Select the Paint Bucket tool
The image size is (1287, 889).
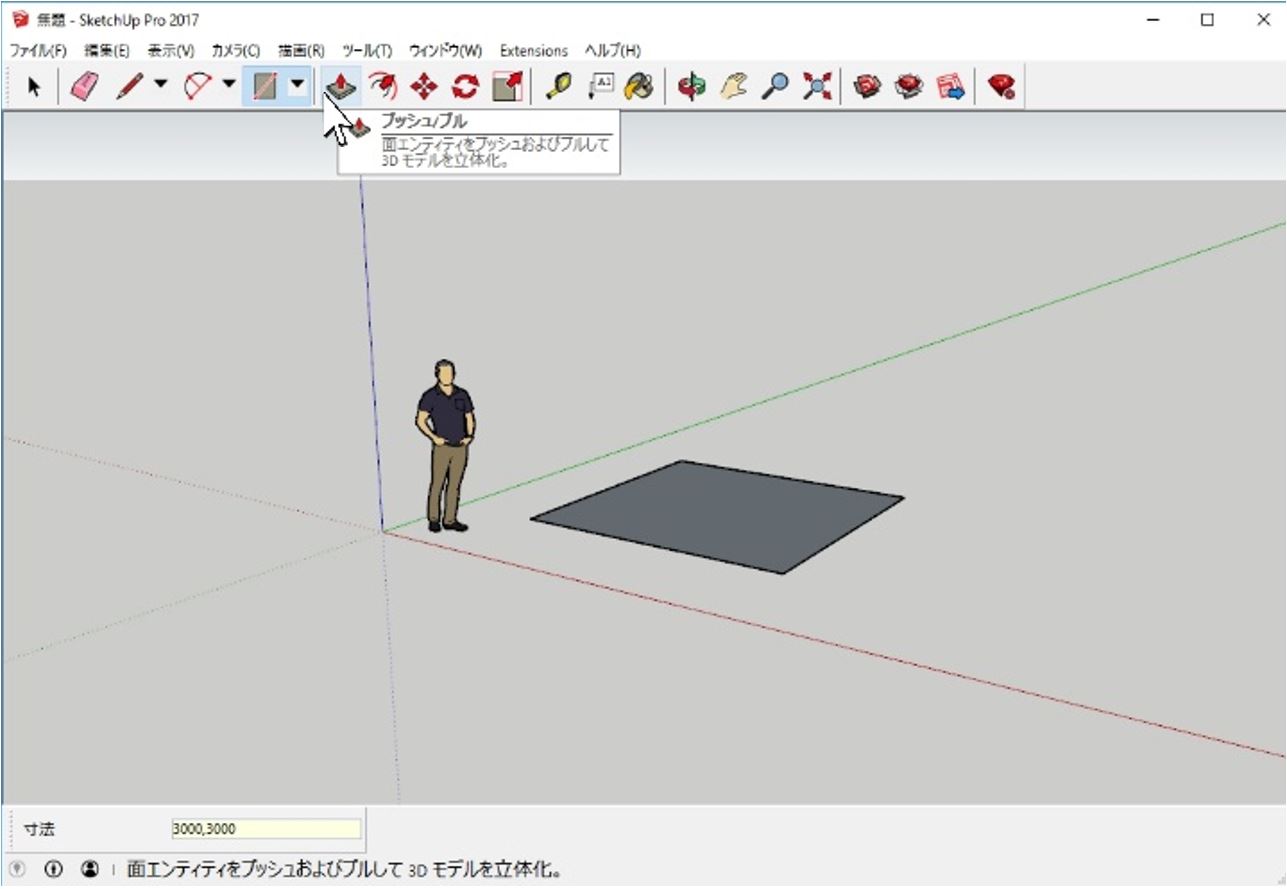[638, 87]
